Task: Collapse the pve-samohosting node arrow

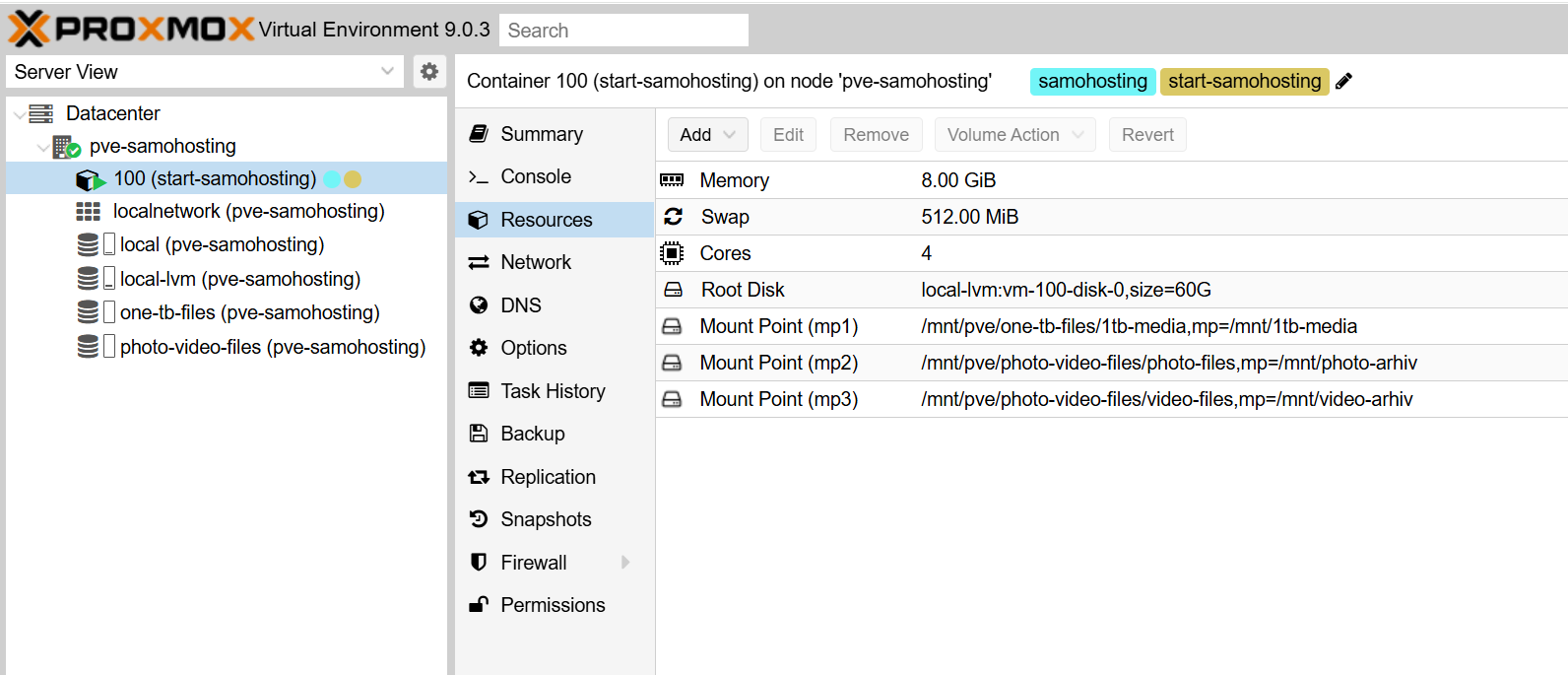Action: click(42, 147)
